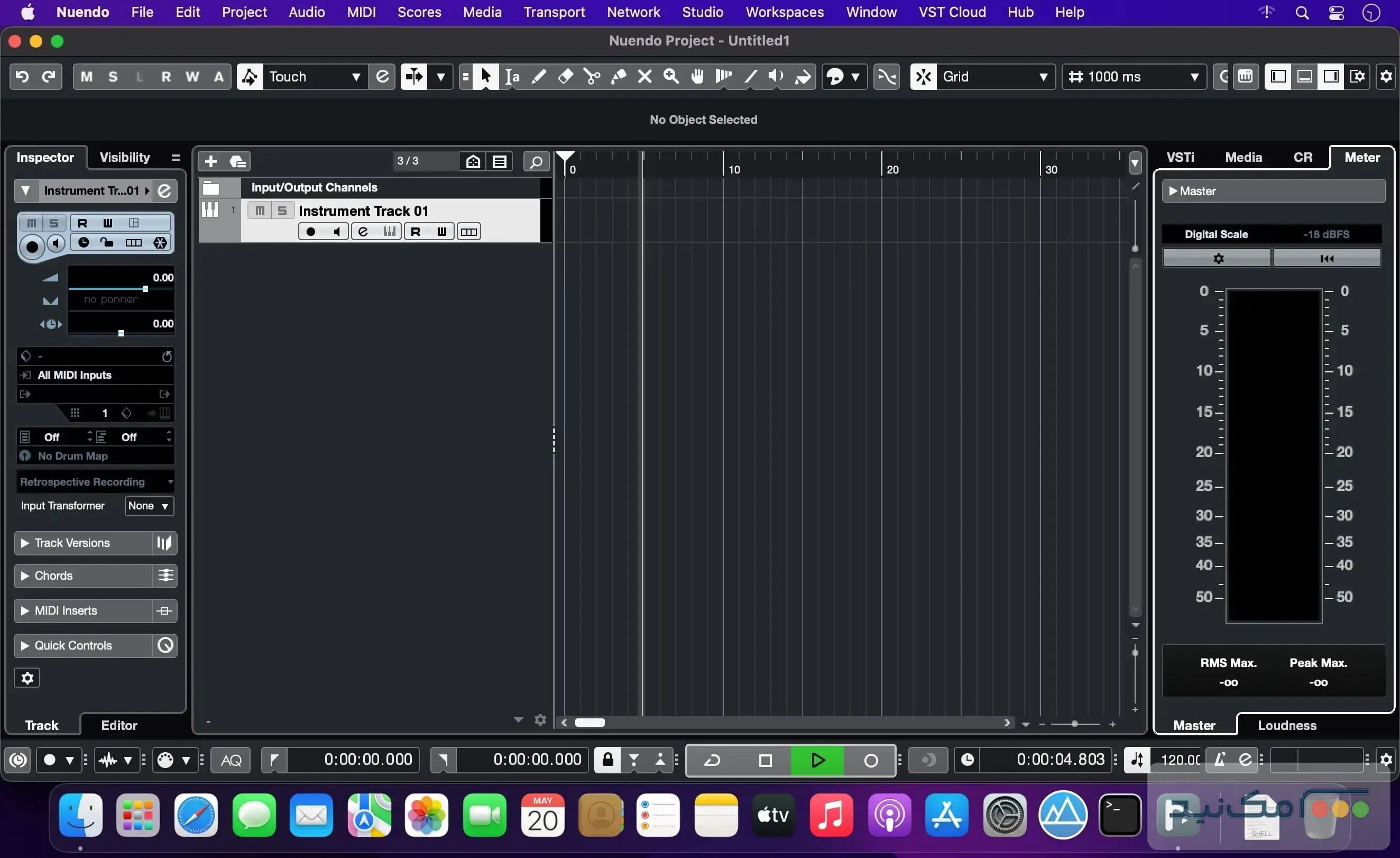Select the Glue tool
1400x858 pixels.
[x=618, y=77]
